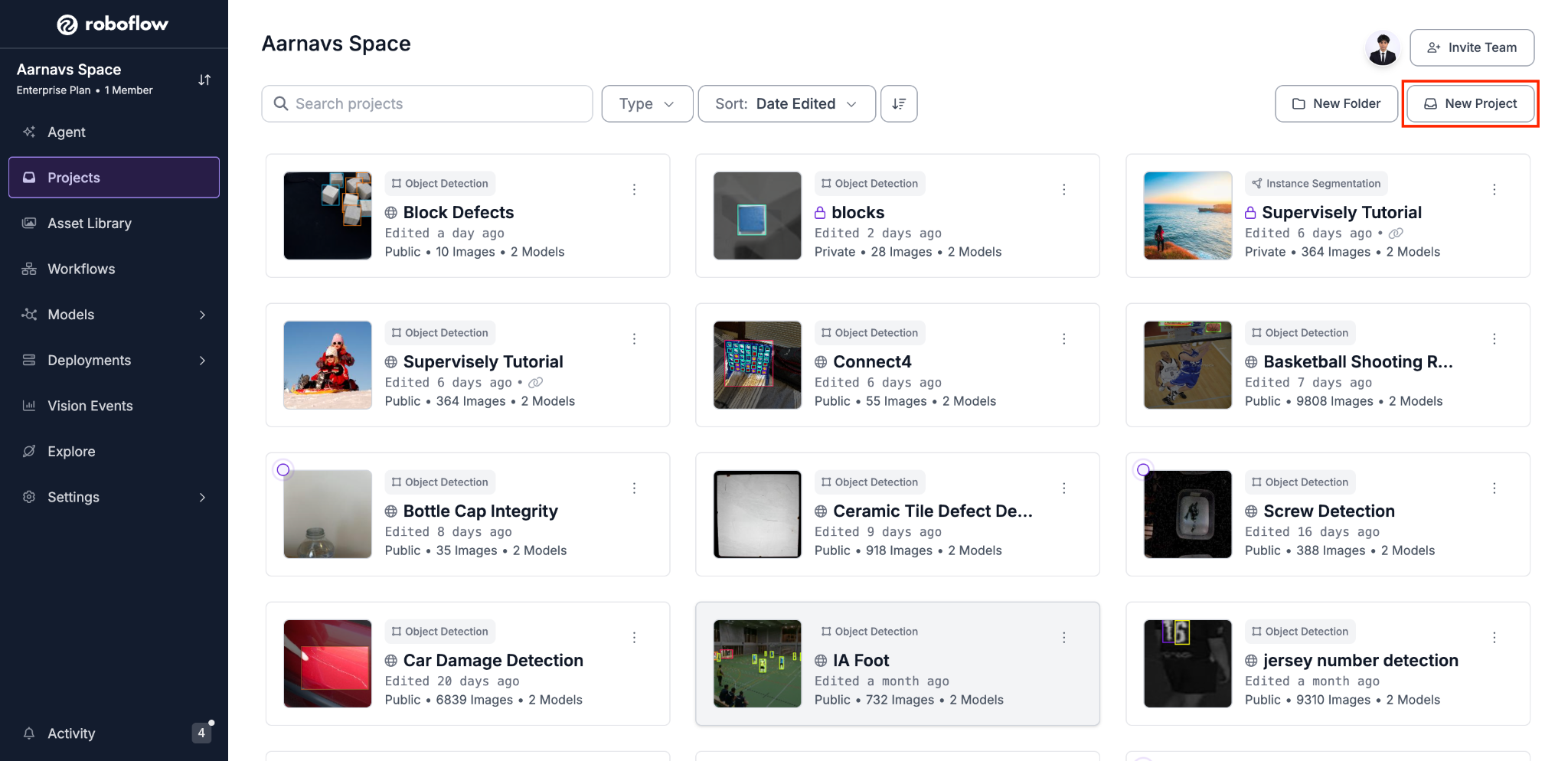This screenshot has width=1568, height=761.
Task: Select the Bottle Cap Integrity selection circle
Action: tap(283, 469)
